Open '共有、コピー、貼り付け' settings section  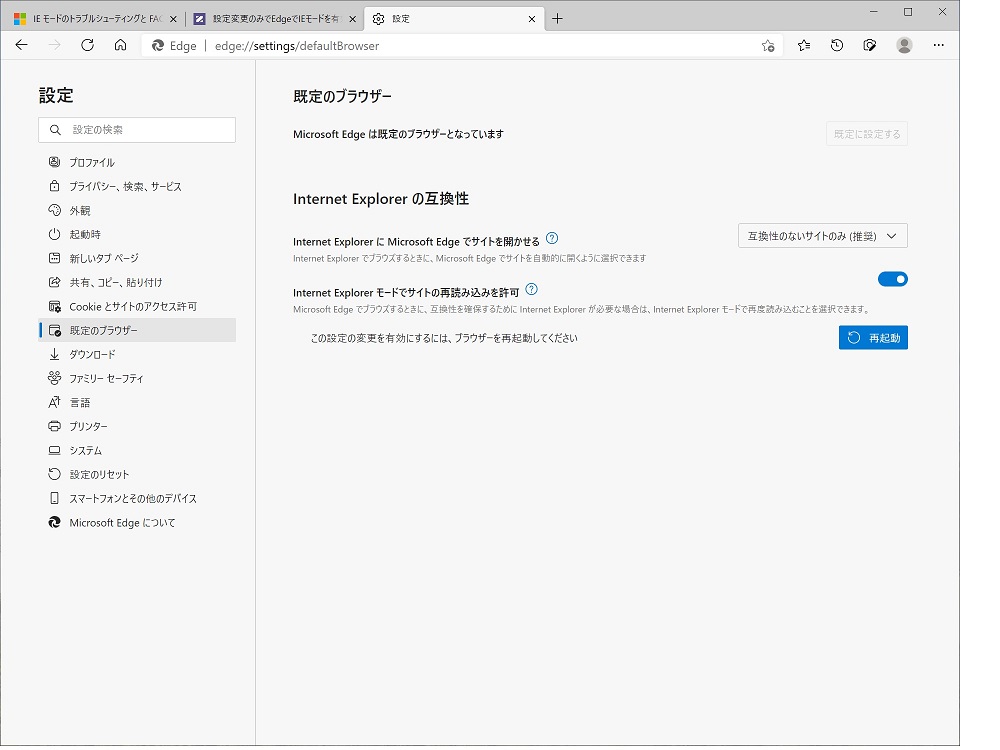point(136,283)
